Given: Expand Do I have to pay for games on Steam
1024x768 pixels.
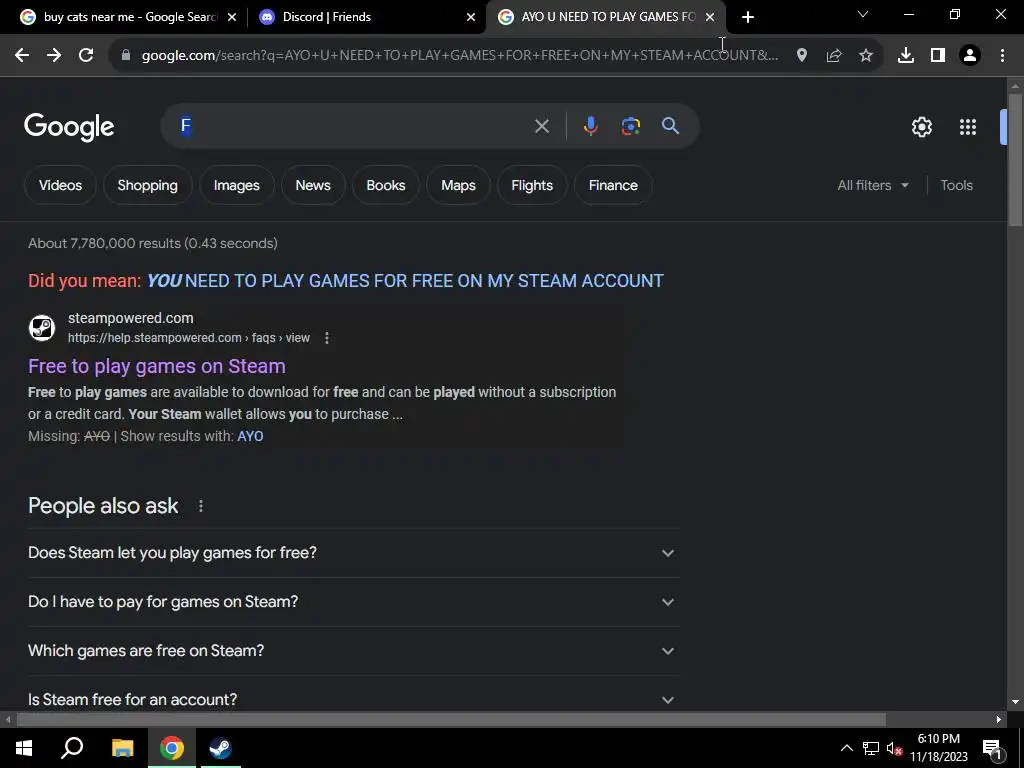Looking at the screenshot, I should [353, 601].
